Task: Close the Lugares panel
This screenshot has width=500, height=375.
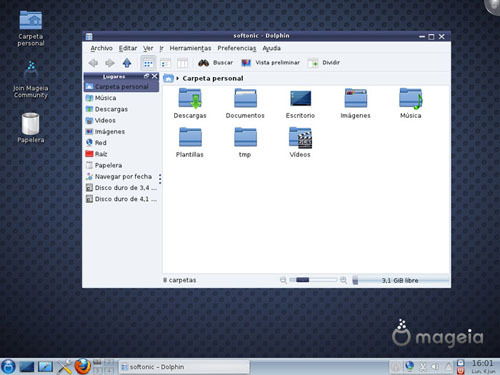Action: [154, 76]
